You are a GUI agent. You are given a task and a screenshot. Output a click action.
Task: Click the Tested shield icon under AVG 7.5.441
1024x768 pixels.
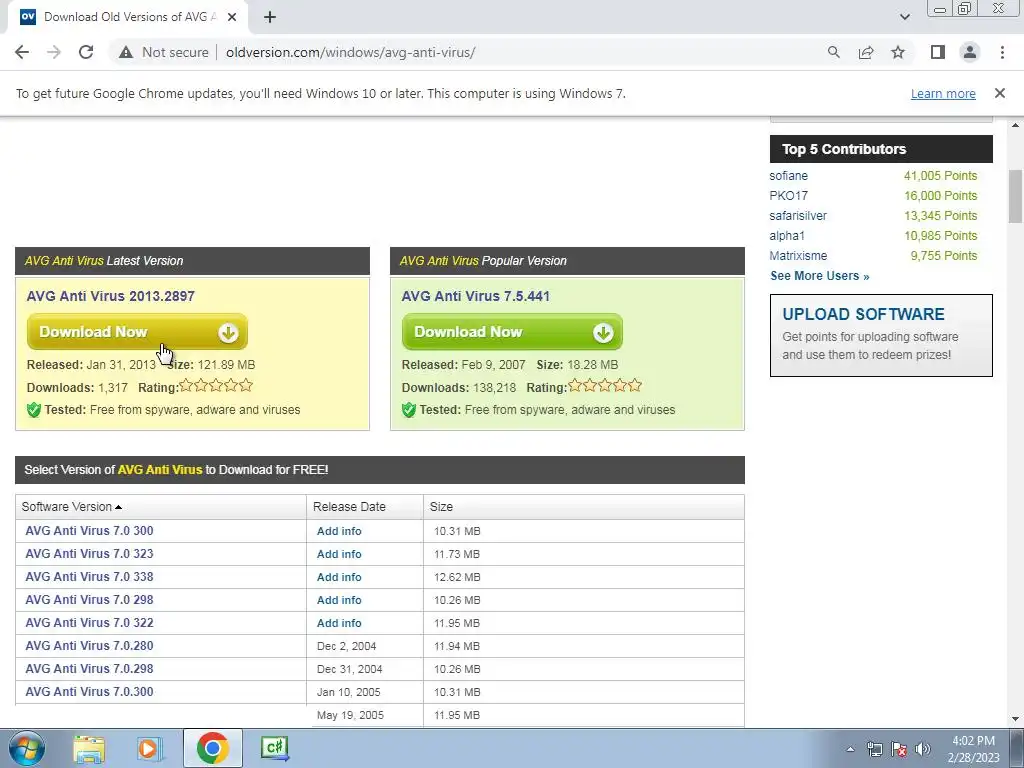pos(409,410)
